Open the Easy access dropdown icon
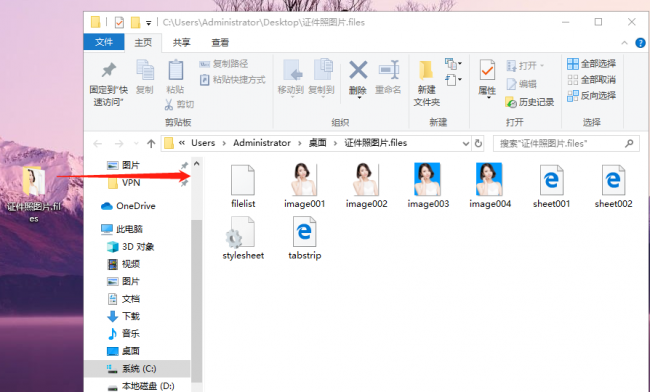 pos(453,80)
